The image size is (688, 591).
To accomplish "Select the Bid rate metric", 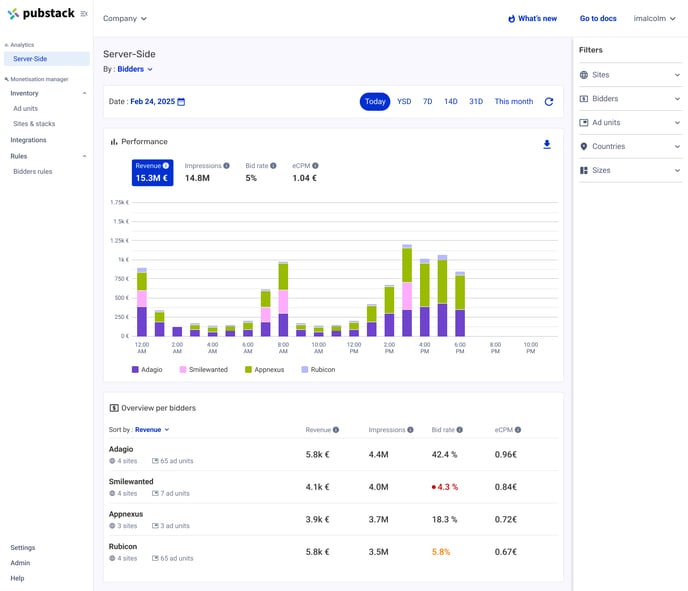I will tap(261, 172).
